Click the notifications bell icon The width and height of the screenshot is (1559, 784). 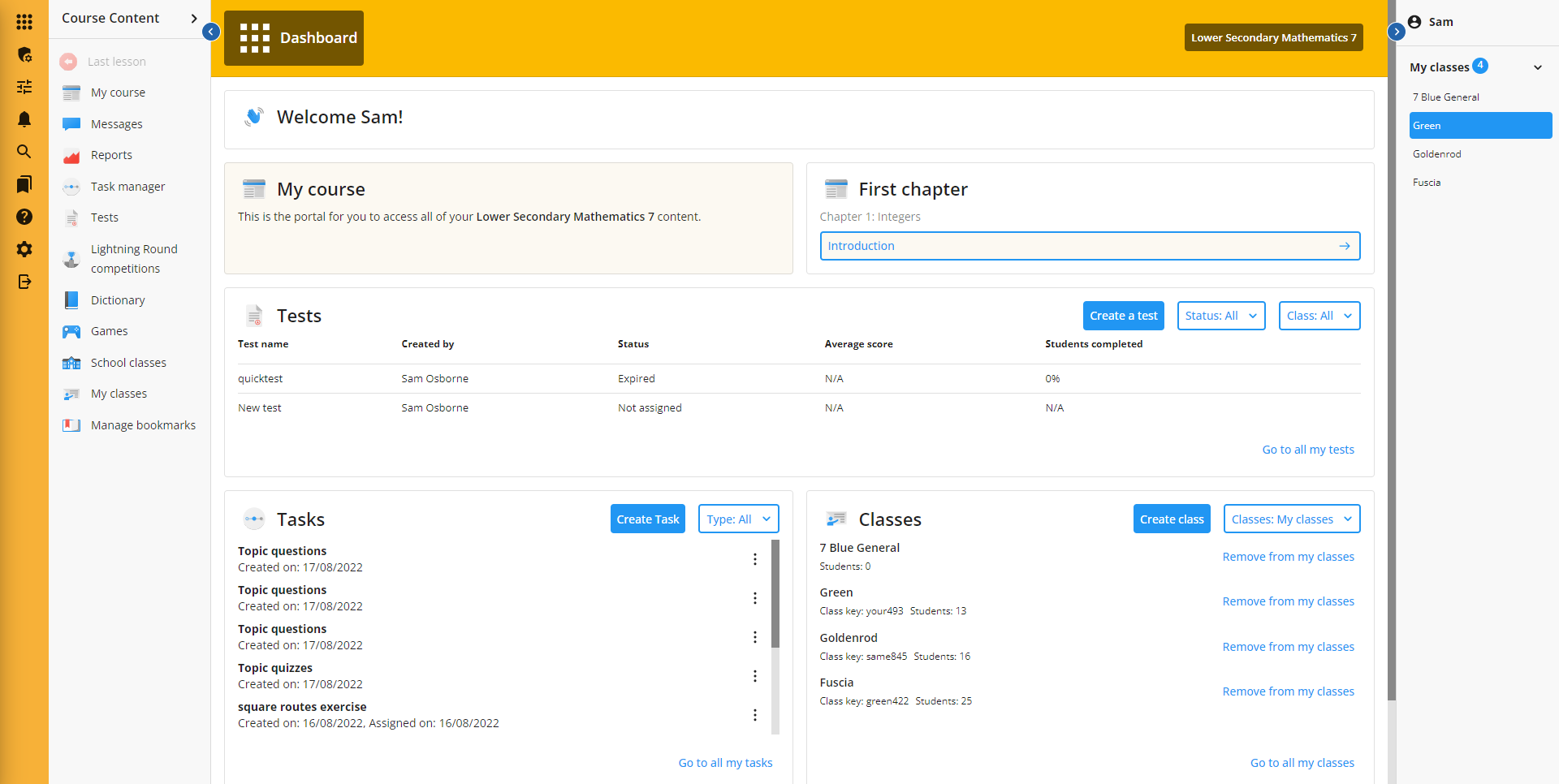coord(24,119)
